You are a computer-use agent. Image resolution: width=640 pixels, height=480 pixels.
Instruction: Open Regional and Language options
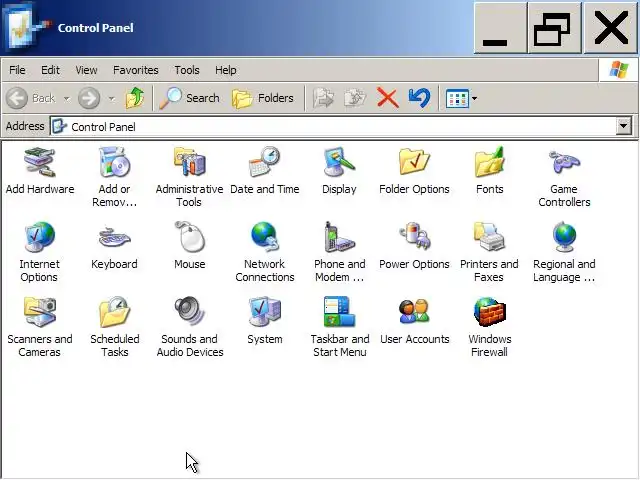[x=564, y=252]
